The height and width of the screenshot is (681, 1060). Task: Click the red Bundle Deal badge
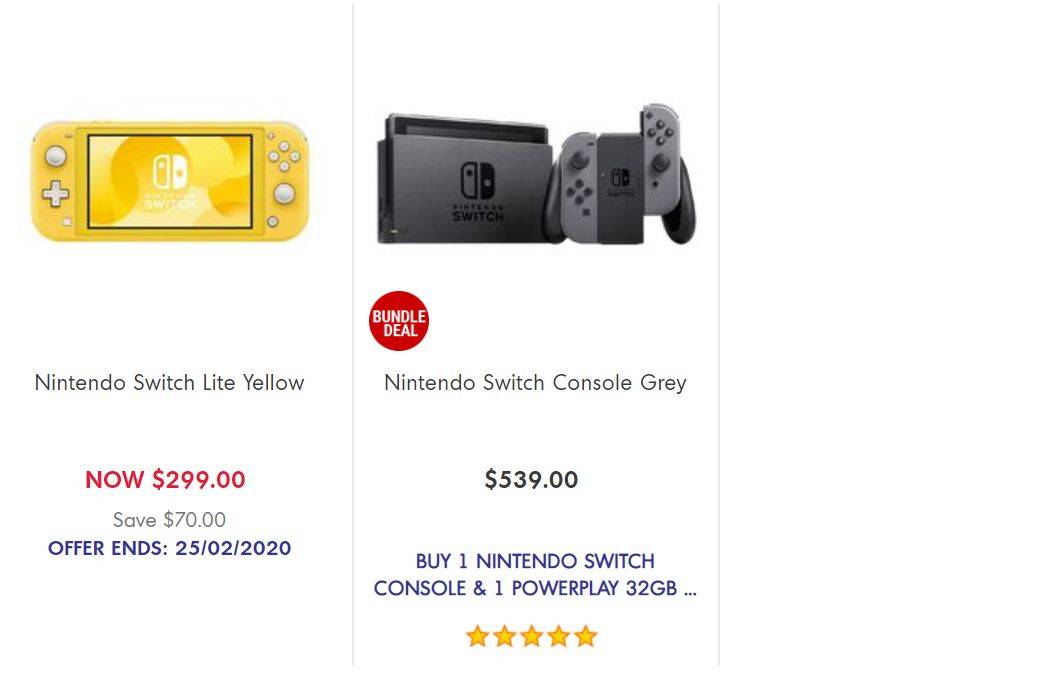click(399, 321)
